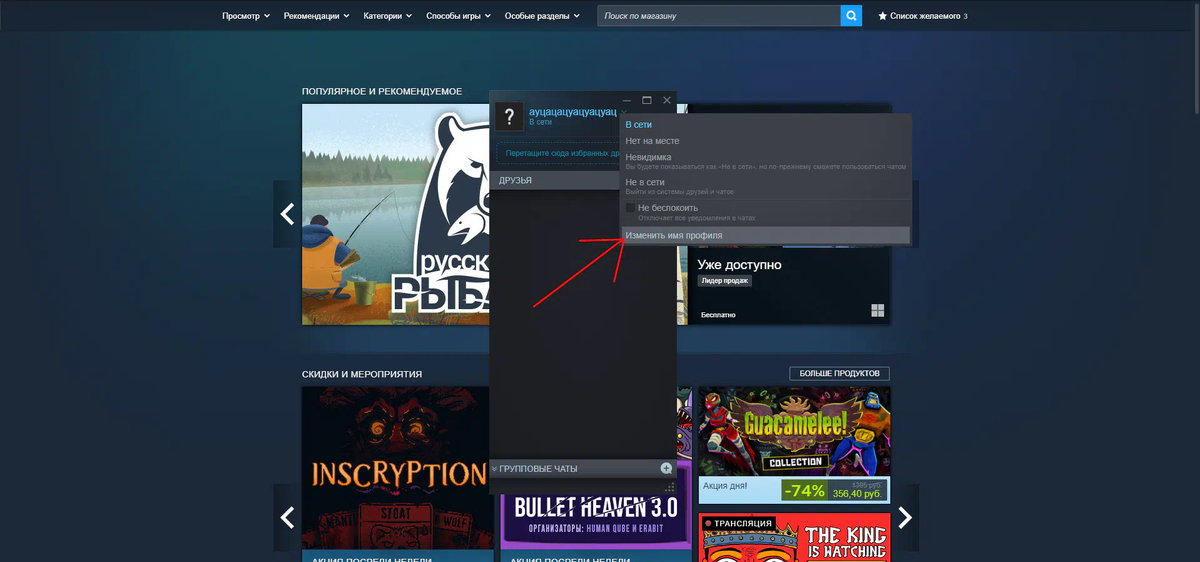Click the Трансляция live badge

point(739,523)
